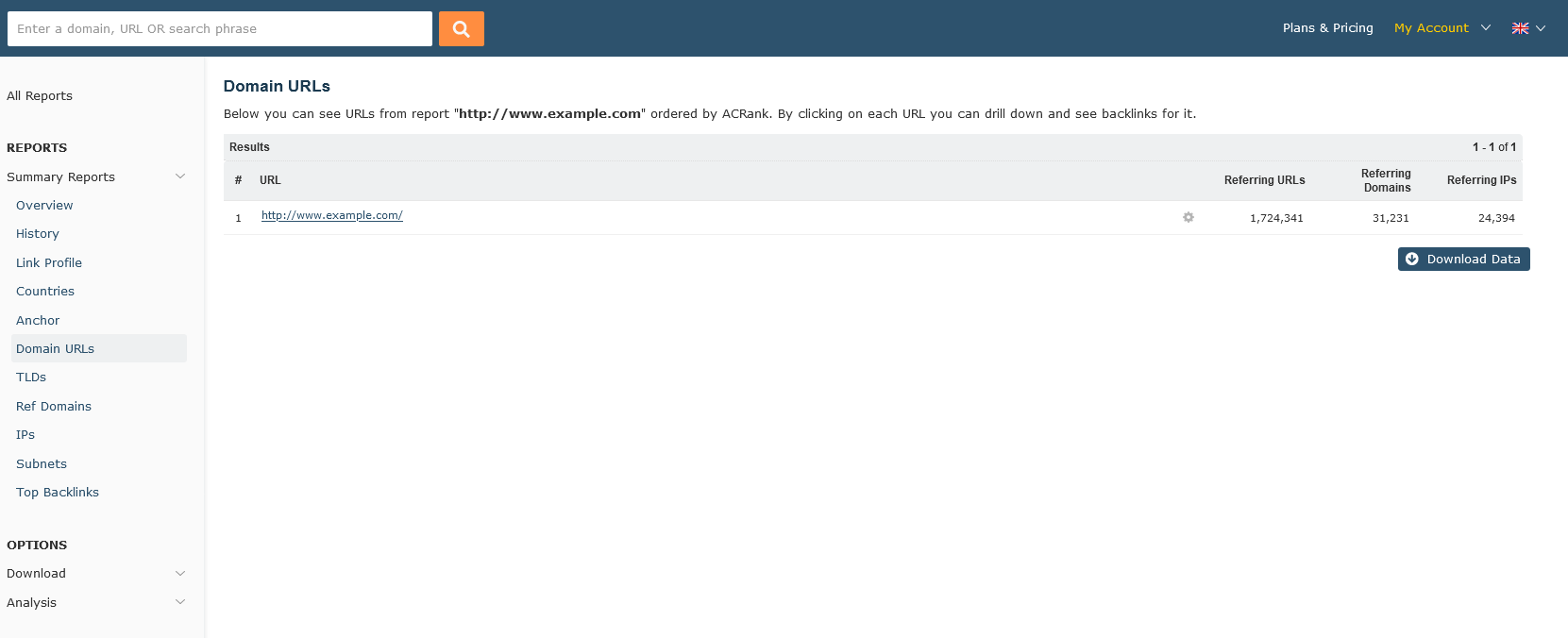The height and width of the screenshot is (638, 1568).
Task: Open the Anchor report
Action: coord(38,321)
